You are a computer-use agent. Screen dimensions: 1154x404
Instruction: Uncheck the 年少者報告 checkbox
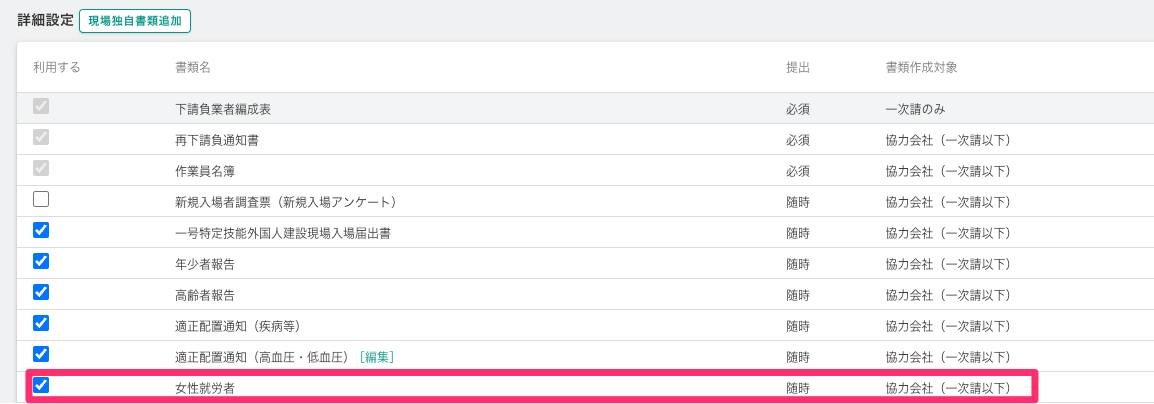41,261
